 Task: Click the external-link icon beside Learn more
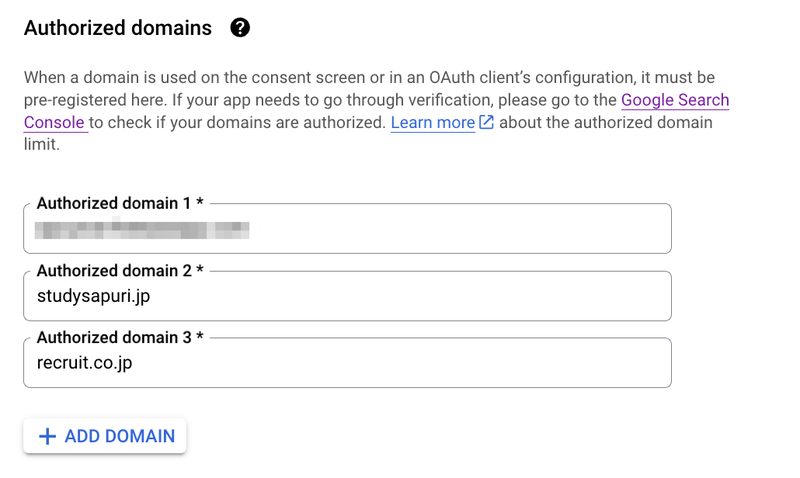(486, 122)
